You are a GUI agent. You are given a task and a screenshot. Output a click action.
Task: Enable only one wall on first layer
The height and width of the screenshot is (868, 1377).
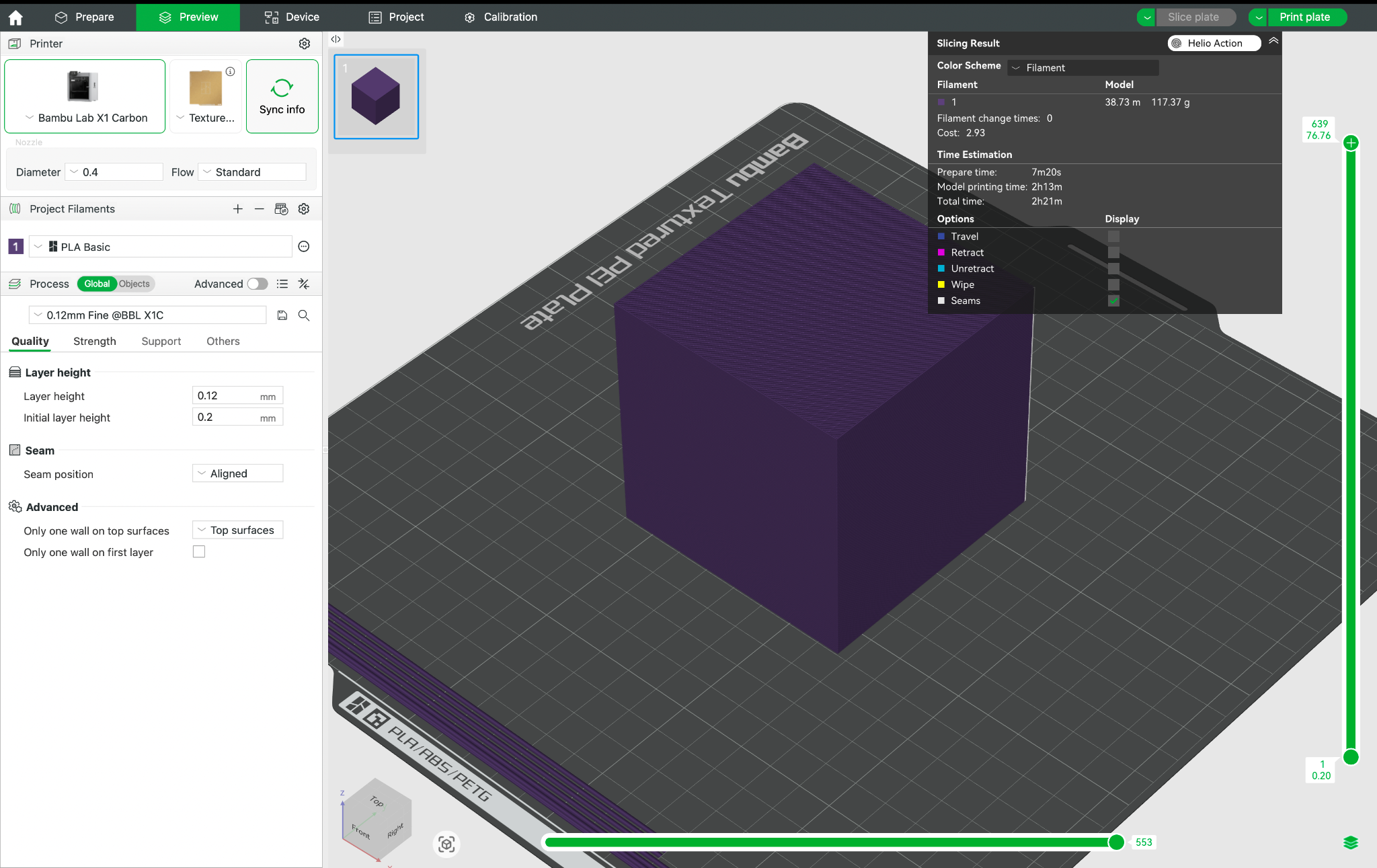pyautogui.click(x=199, y=551)
